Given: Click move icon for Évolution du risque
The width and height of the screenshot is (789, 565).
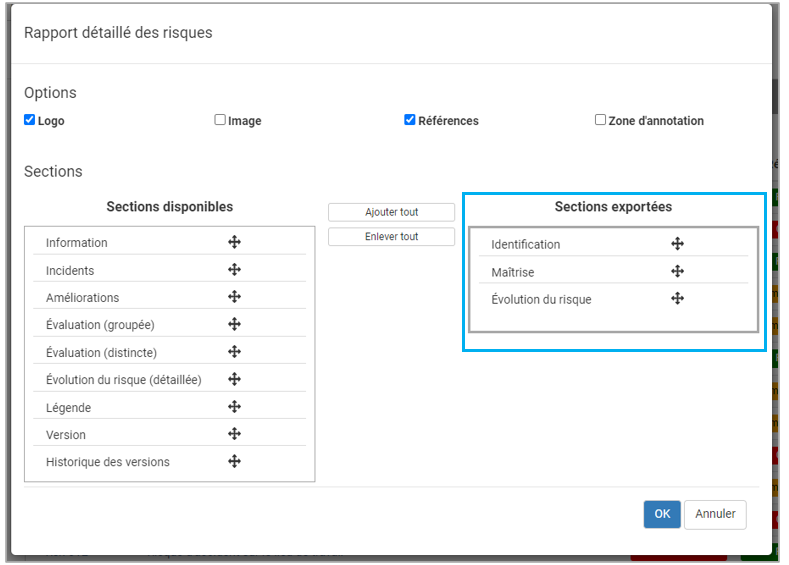Looking at the screenshot, I should click(x=677, y=298).
